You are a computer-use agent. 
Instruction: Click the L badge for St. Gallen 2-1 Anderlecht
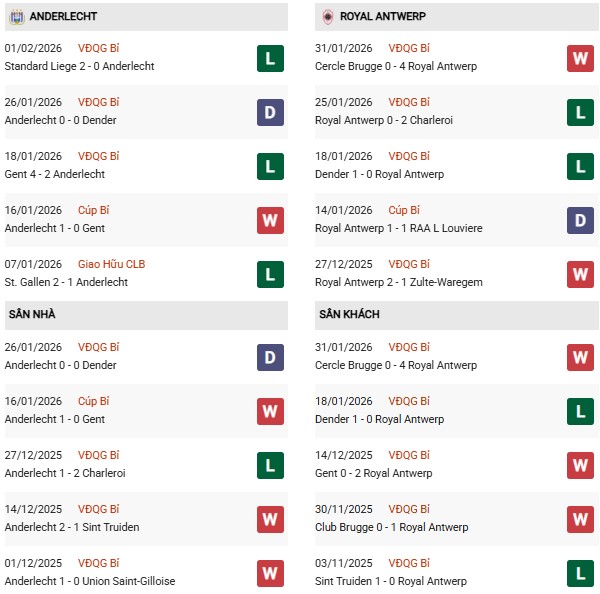(270, 274)
